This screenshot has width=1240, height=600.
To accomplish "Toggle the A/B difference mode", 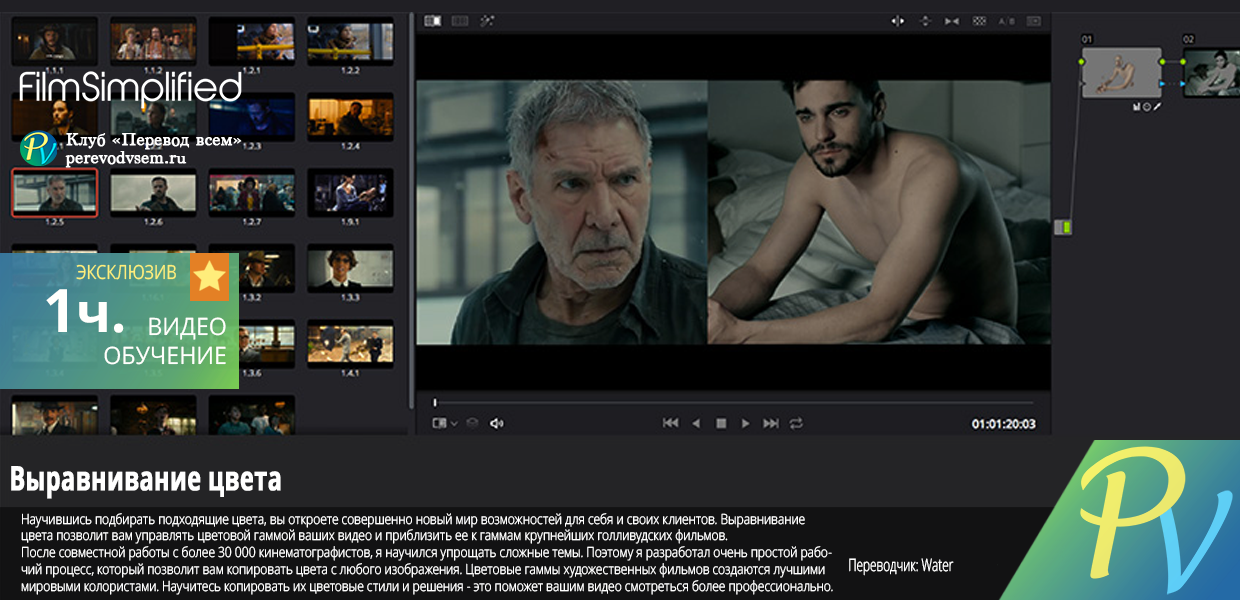I will point(1006,20).
